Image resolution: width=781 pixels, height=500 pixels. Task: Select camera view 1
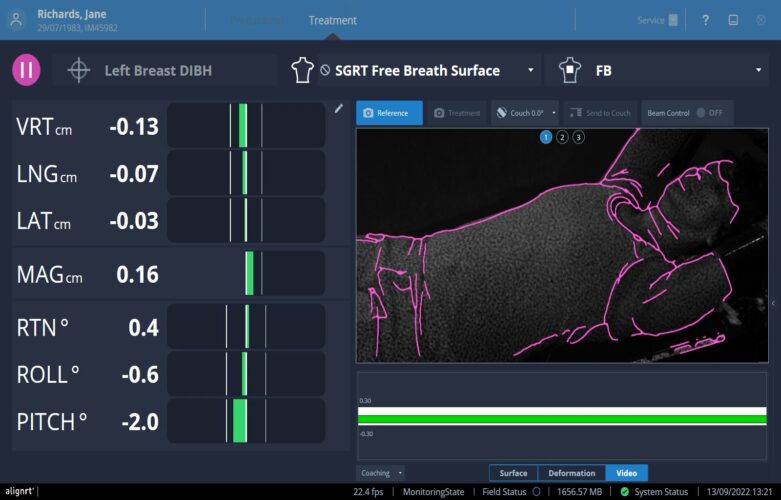pyautogui.click(x=546, y=137)
